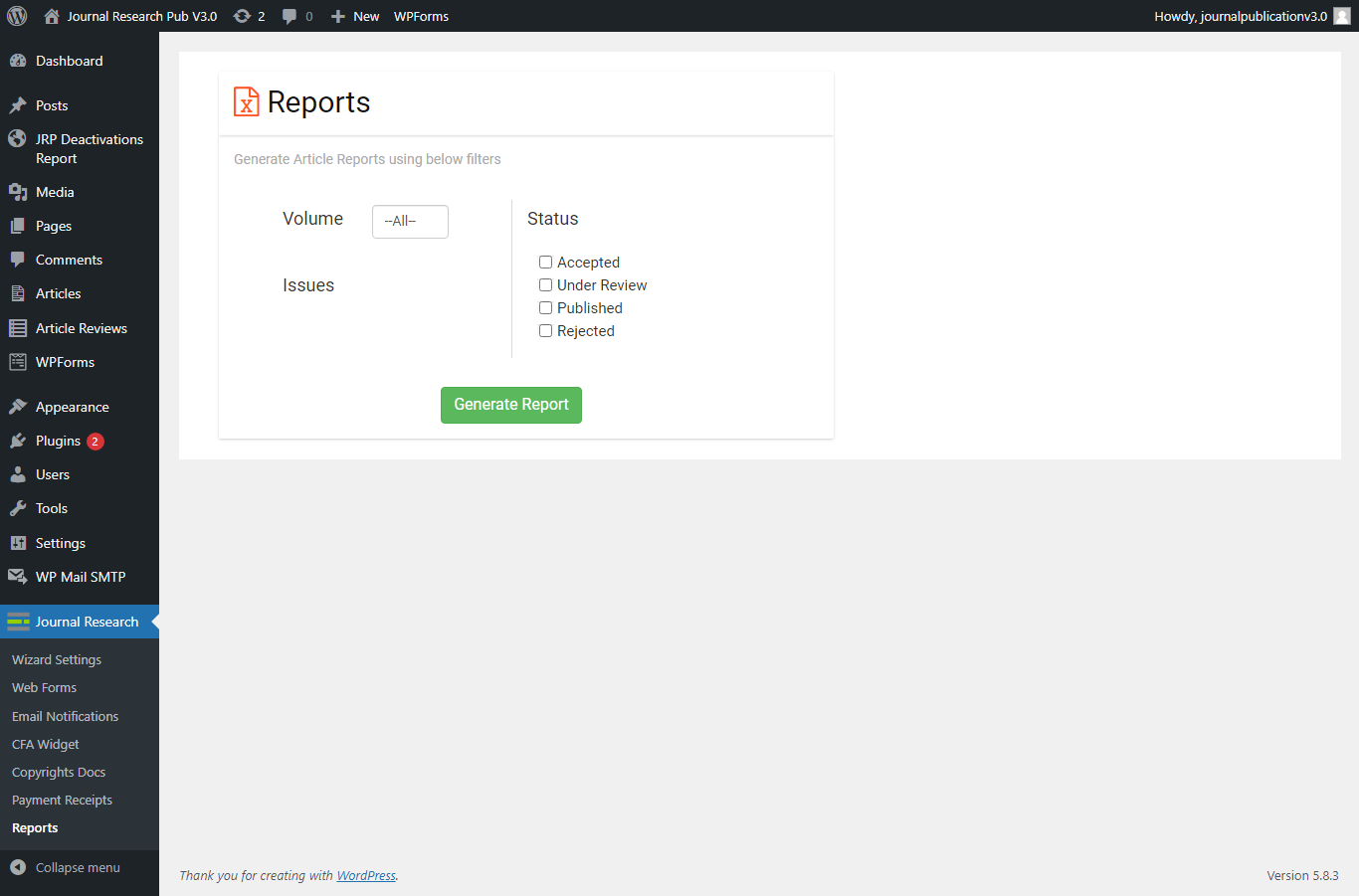Click the Comments bubble icon in sidebar
Viewport: 1359px width, 896px height.
point(18,260)
